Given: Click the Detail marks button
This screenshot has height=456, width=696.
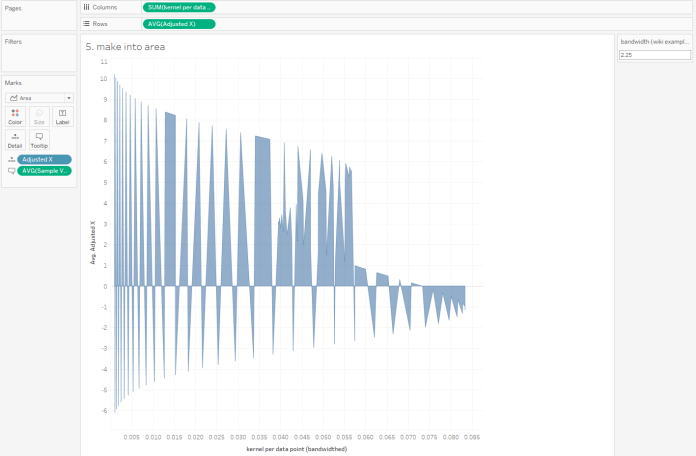Looking at the screenshot, I should [15, 139].
